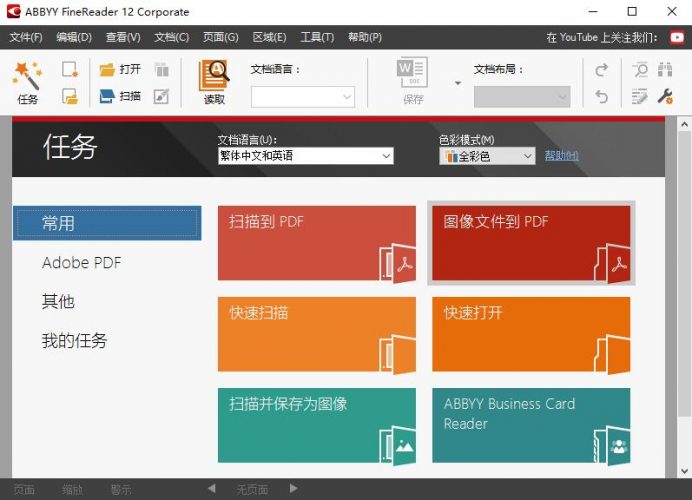Go to previous page arrow in status bar
The height and width of the screenshot is (500, 692).
pos(211,489)
